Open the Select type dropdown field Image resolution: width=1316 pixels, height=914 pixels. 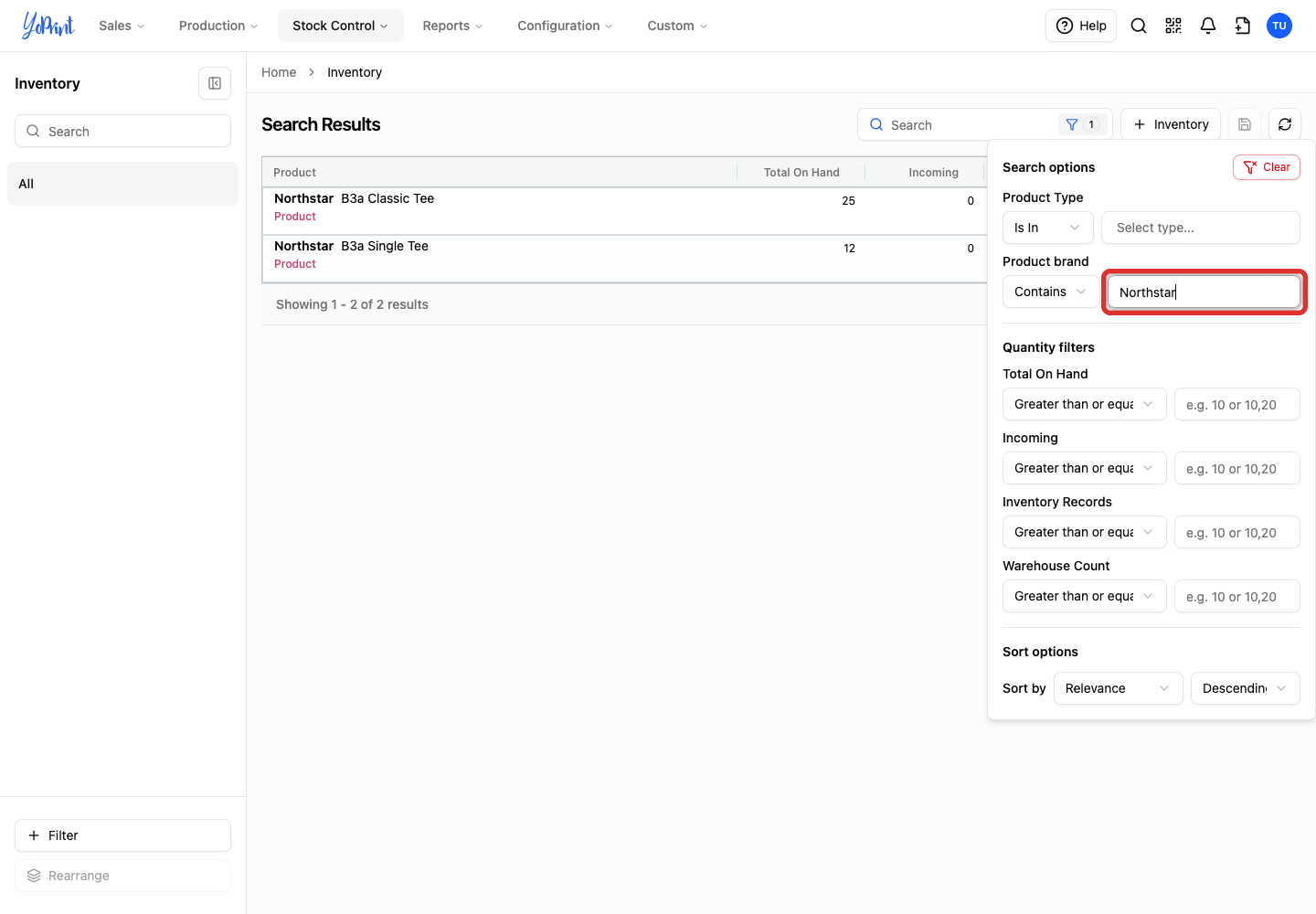[x=1201, y=228]
